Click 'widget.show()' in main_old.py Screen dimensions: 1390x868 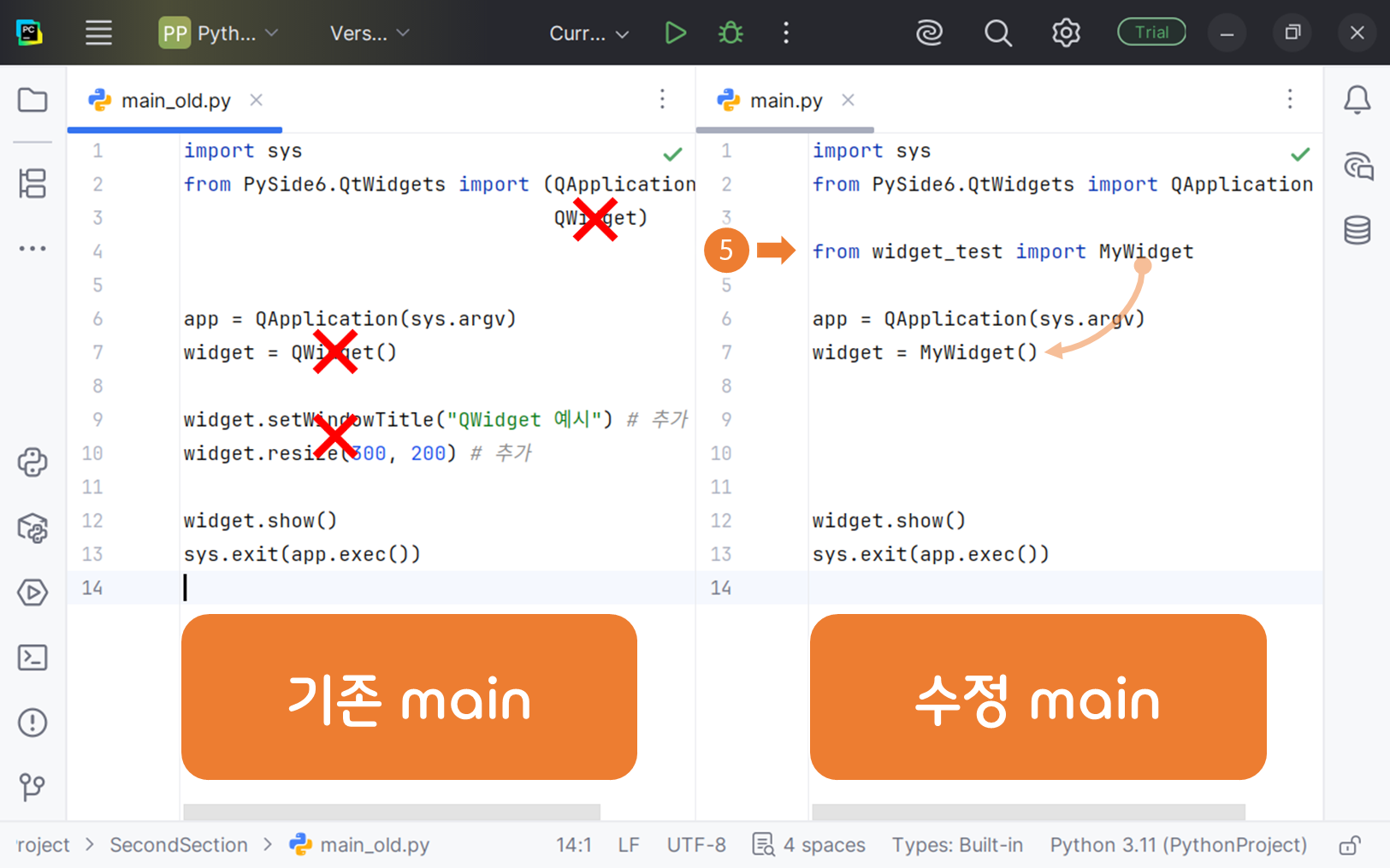tap(260, 521)
